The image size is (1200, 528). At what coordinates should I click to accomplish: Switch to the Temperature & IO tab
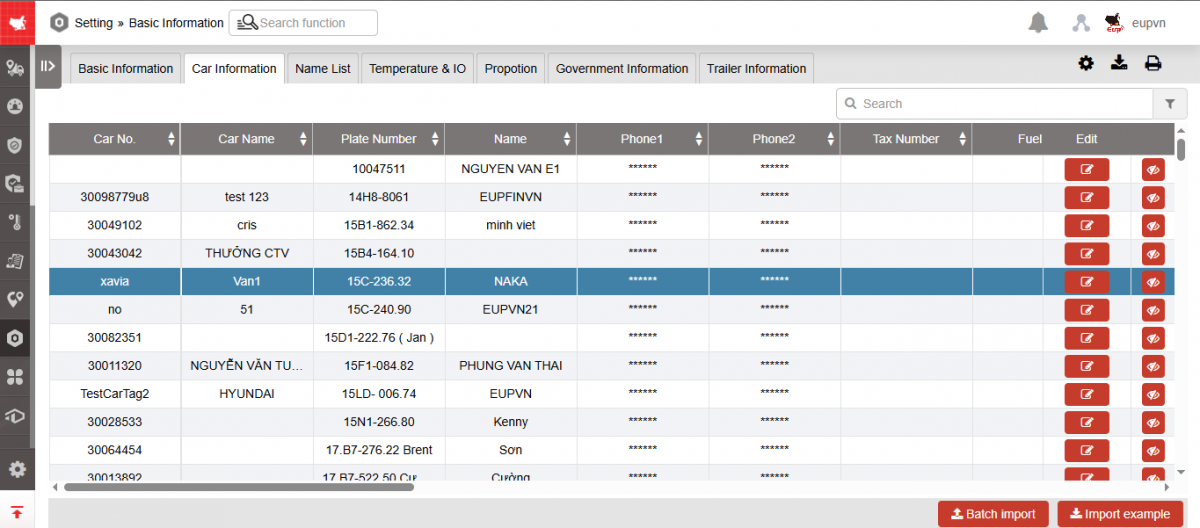[417, 69]
